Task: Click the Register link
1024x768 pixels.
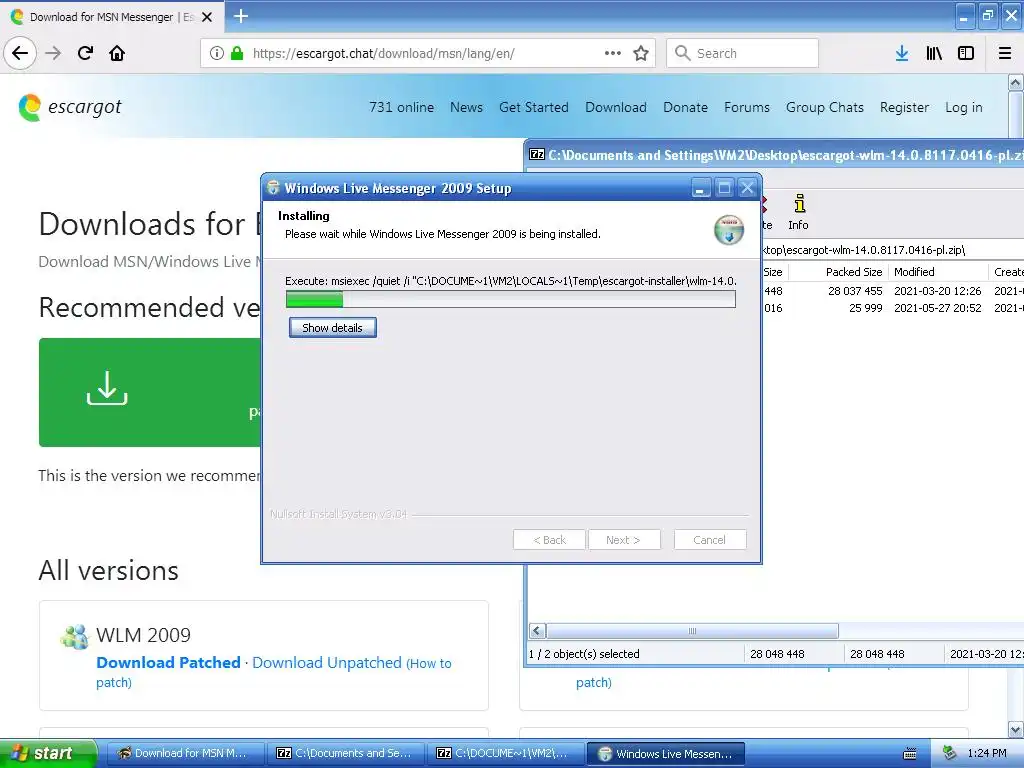Action: click(904, 107)
